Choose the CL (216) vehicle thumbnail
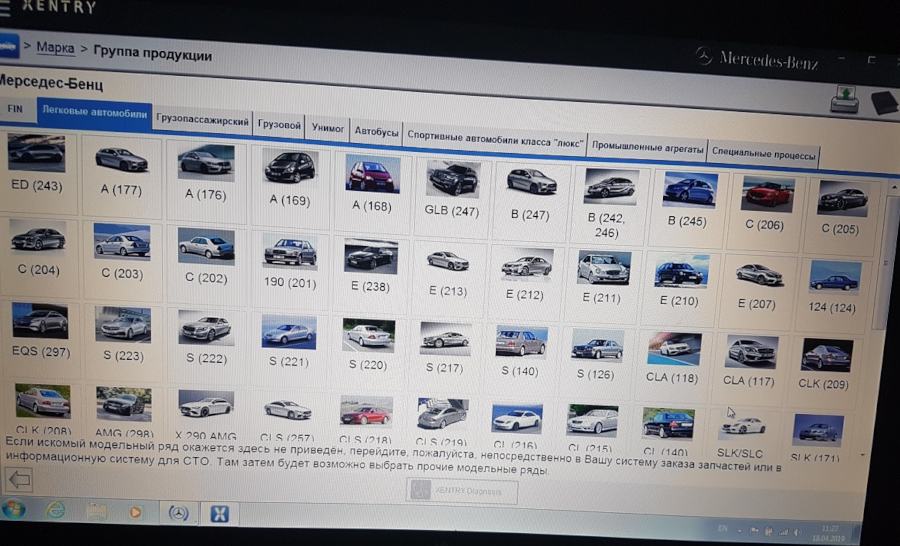This screenshot has height=546, width=900. [x=517, y=427]
